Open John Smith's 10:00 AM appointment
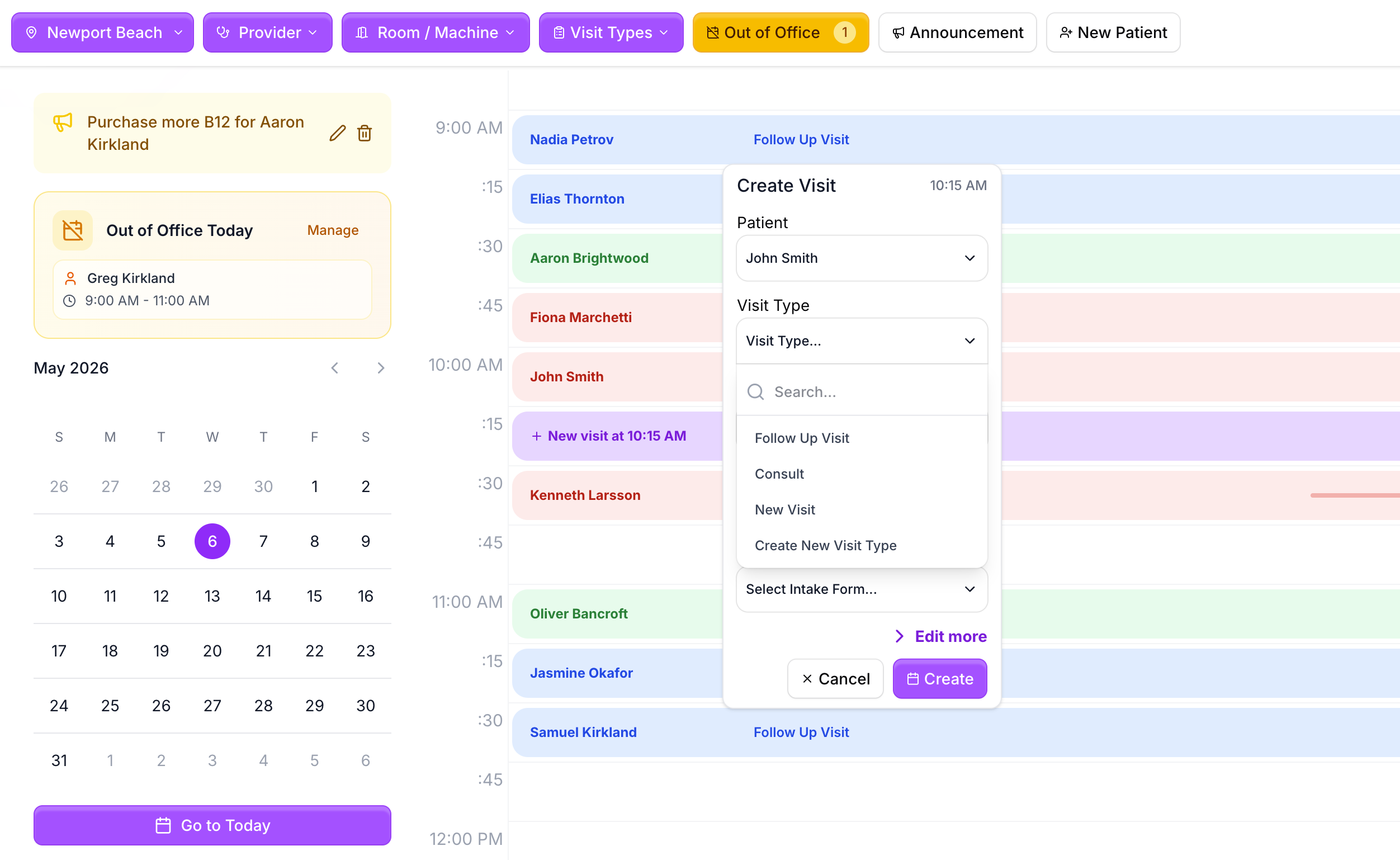Image resolution: width=1400 pixels, height=860 pixels. click(618, 376)
